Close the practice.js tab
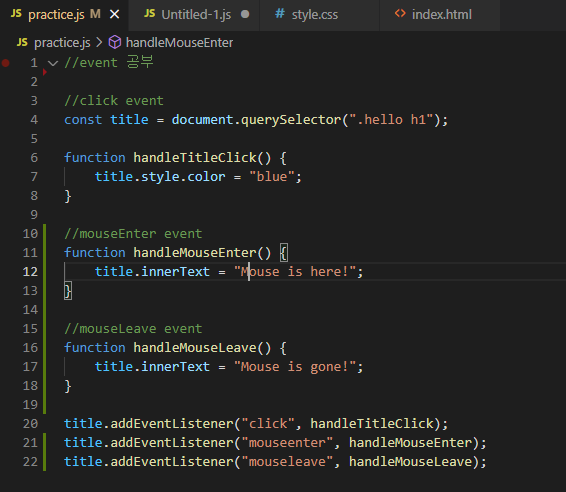 (114, 14)
